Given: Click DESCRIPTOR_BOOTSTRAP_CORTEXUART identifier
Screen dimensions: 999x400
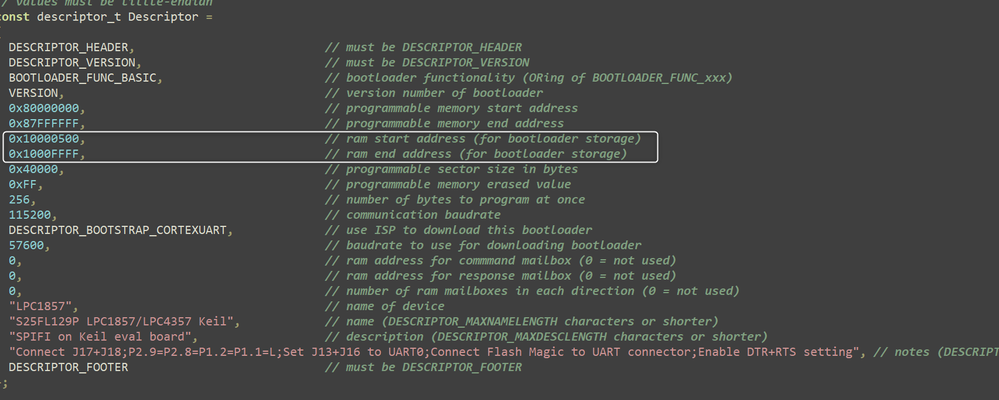Looking at the screenshot, I should pos(119,230).
